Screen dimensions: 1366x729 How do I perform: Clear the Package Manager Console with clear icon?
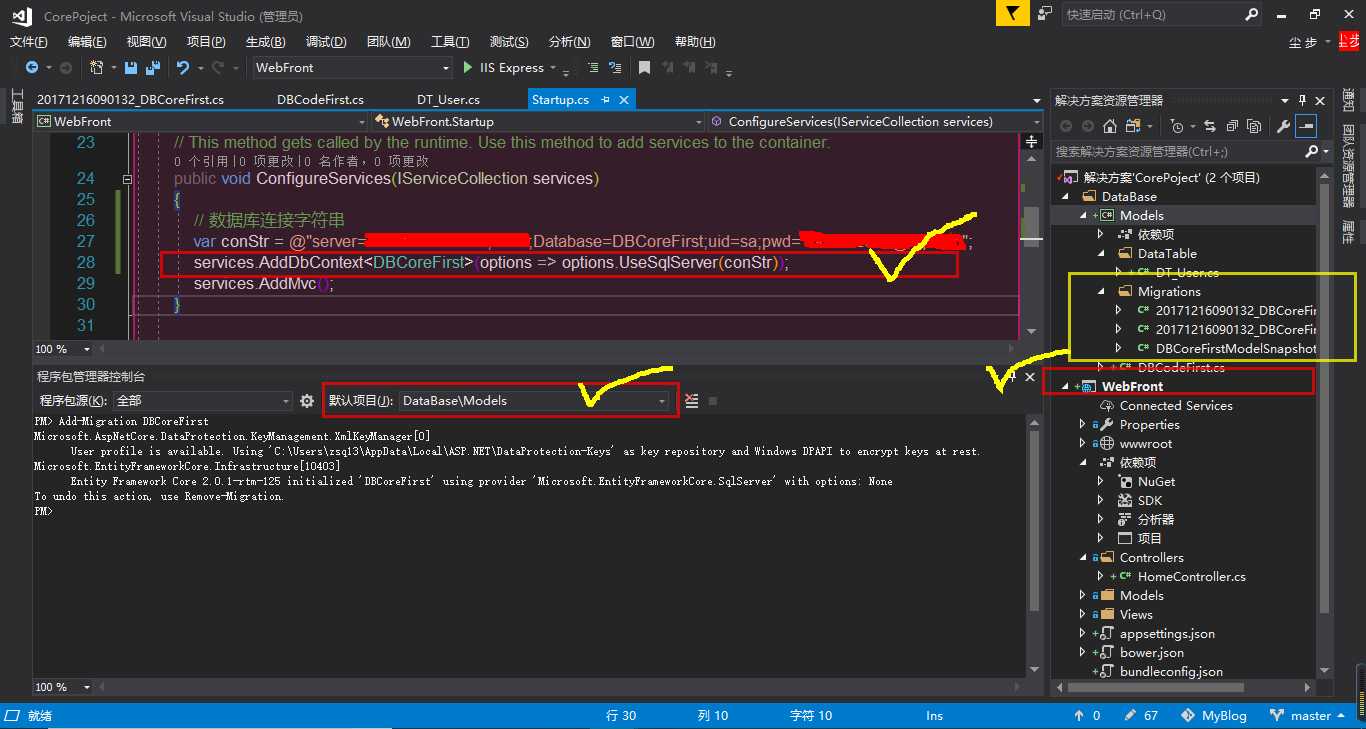point(691,400)
